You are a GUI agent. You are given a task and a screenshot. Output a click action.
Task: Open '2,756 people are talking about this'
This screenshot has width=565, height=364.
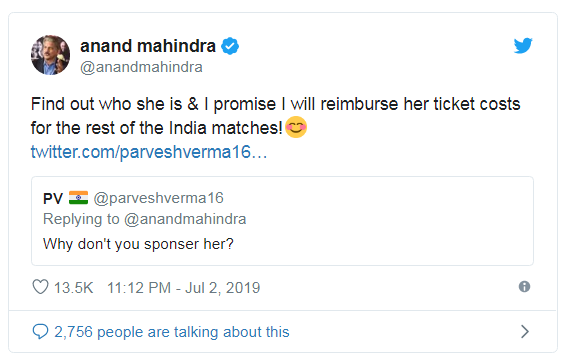click(172, 332)
